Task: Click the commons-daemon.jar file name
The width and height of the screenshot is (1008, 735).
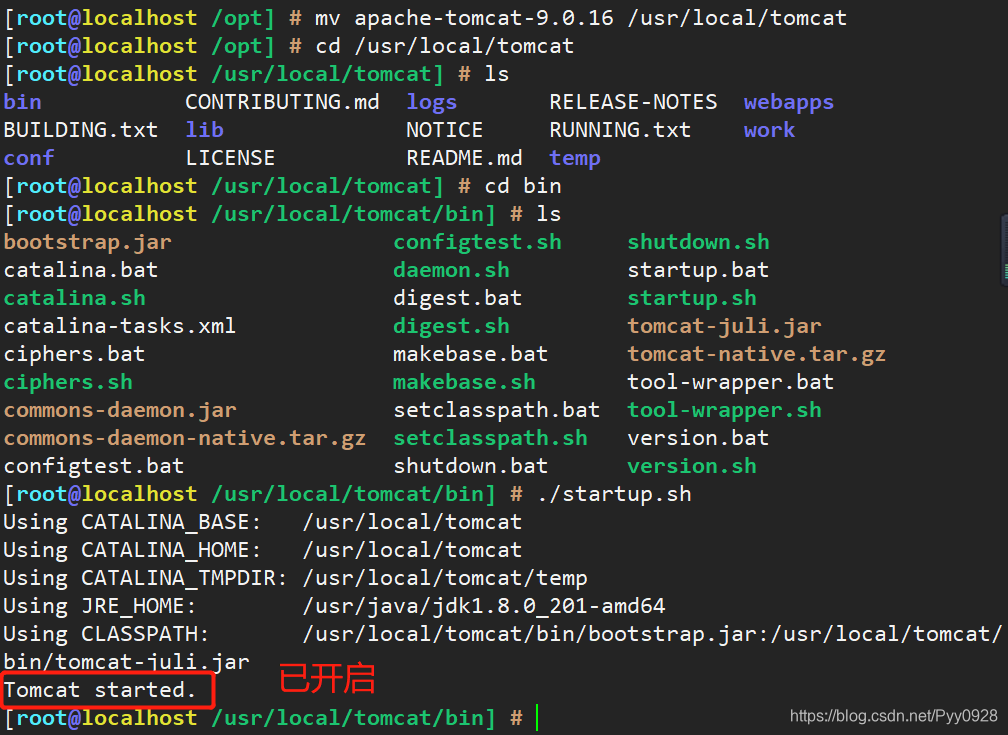Action: click(120, 410)
